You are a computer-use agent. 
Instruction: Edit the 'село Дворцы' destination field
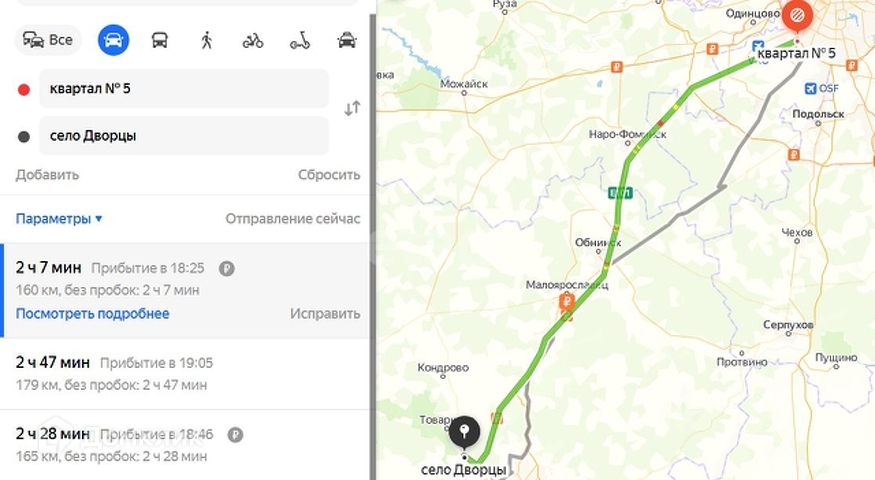[184, 136]
